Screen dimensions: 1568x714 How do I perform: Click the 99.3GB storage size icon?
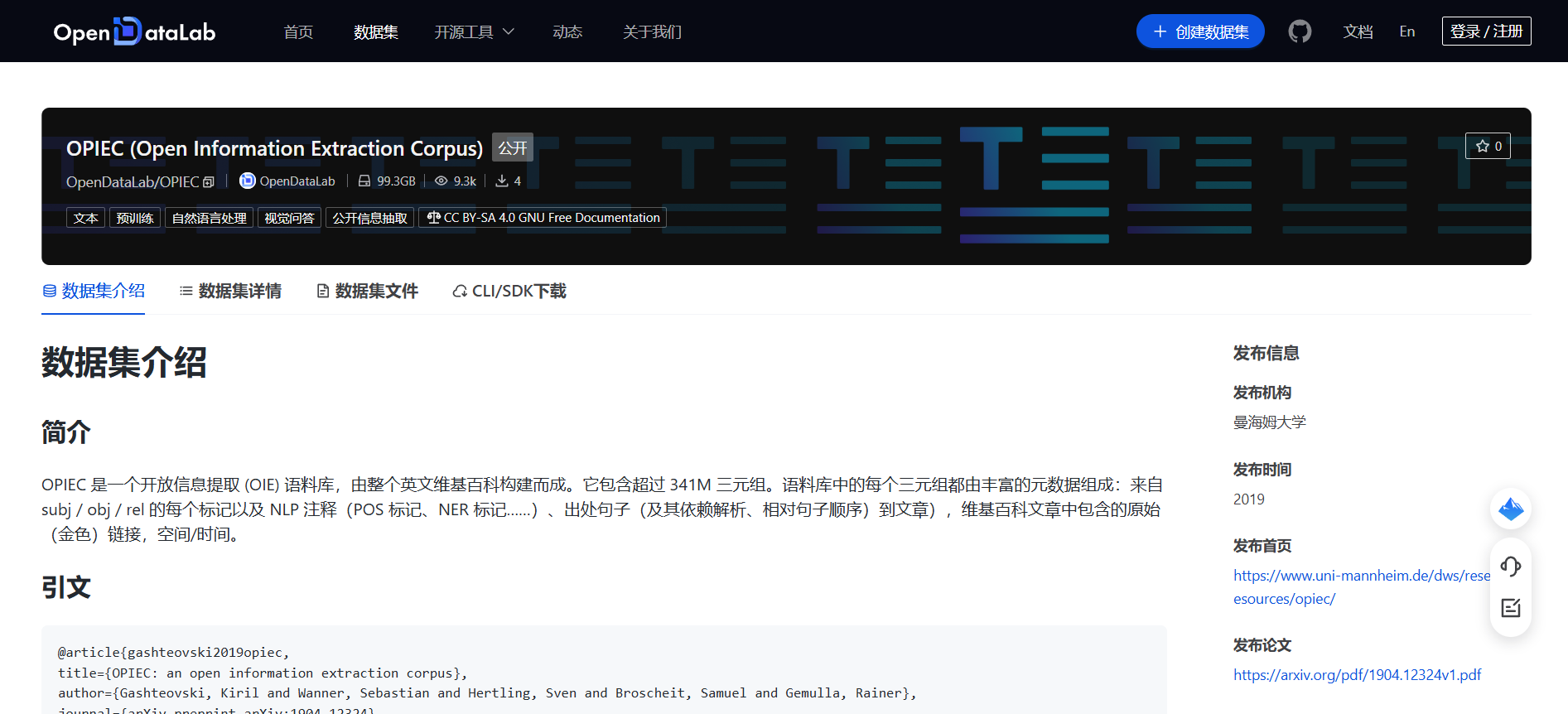coord(364,181)
